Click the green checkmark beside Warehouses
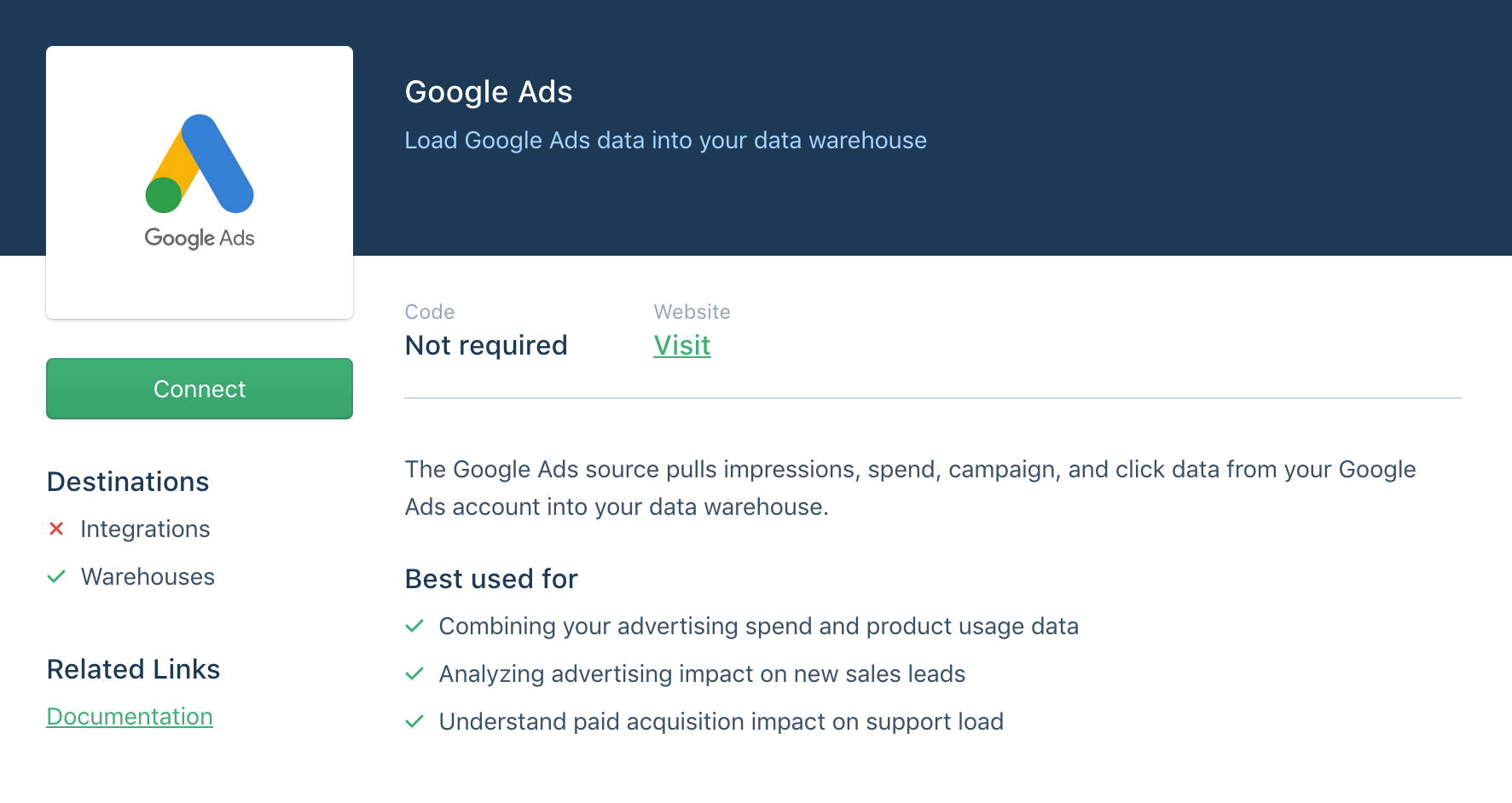The height and width of the screenshot is (803, 1512). pos(56,576)
